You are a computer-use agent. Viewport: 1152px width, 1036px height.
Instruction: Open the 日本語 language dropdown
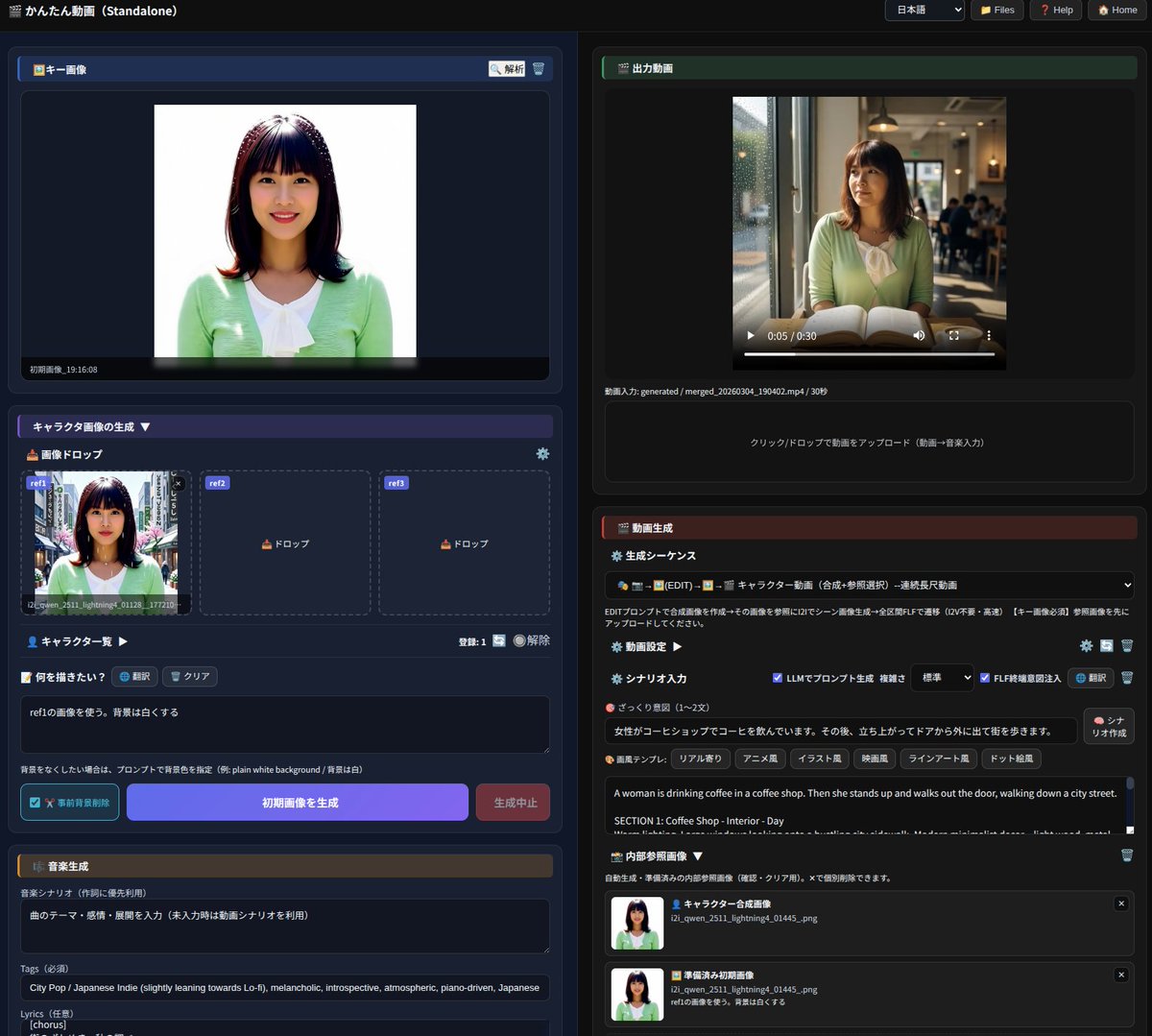924,11
